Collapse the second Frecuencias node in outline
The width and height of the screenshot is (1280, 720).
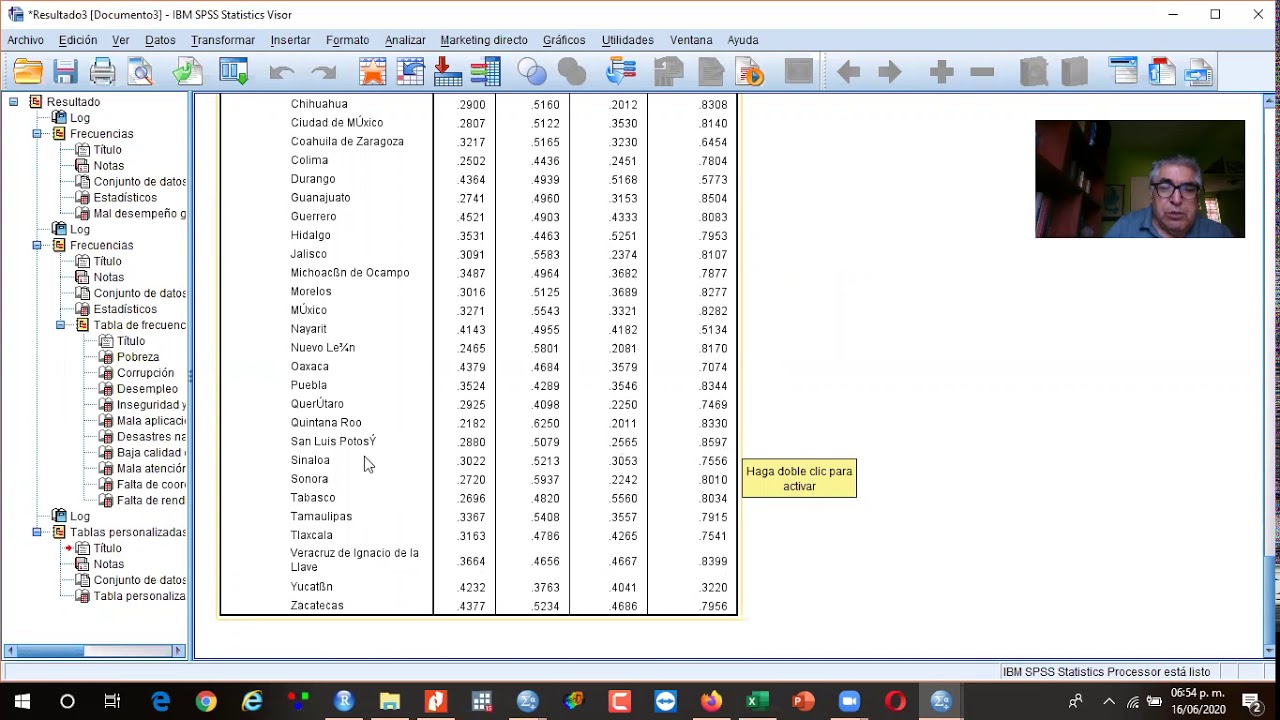coord(37,245)
